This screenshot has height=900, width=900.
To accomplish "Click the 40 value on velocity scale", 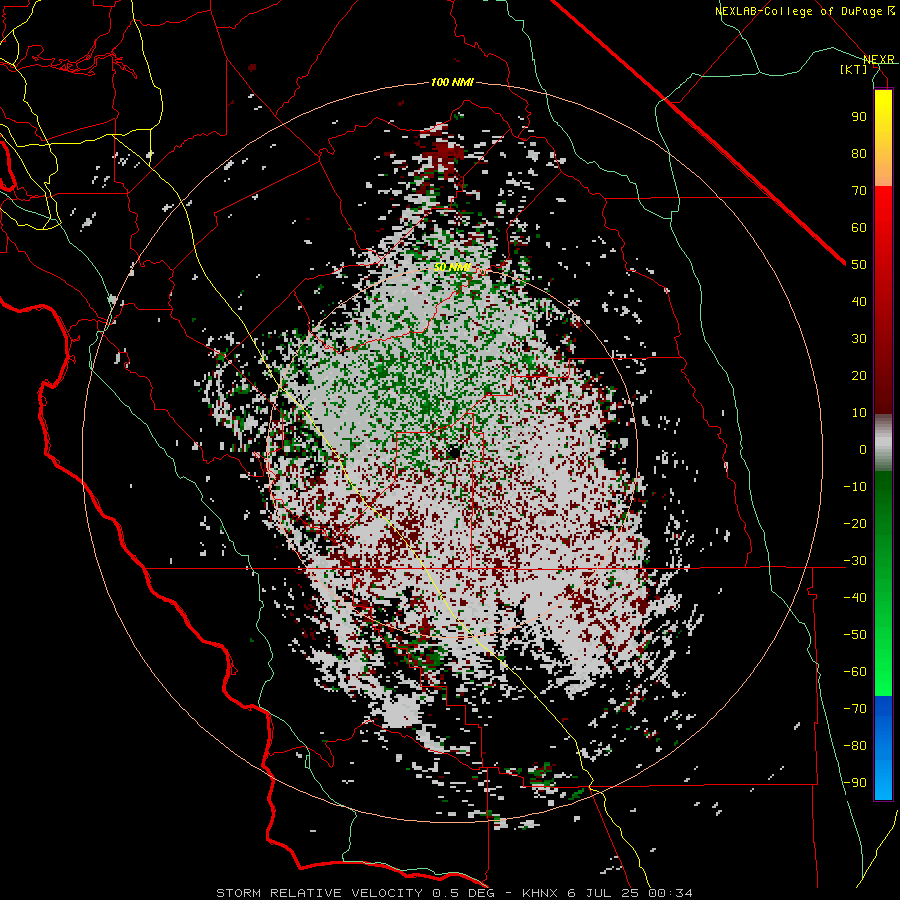I will (859, 301).
